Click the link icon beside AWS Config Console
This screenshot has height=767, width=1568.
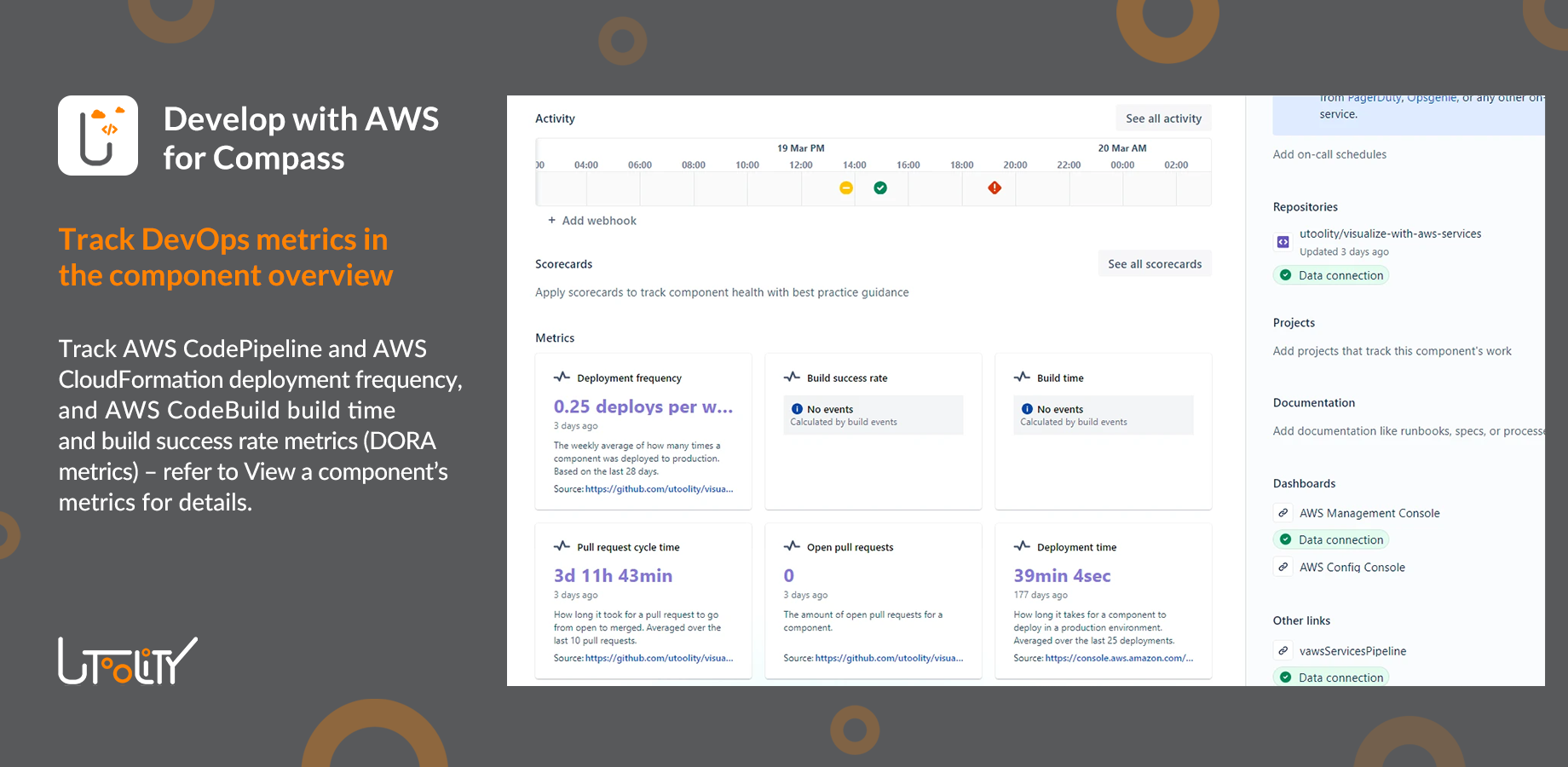(x=1283, y=567)
